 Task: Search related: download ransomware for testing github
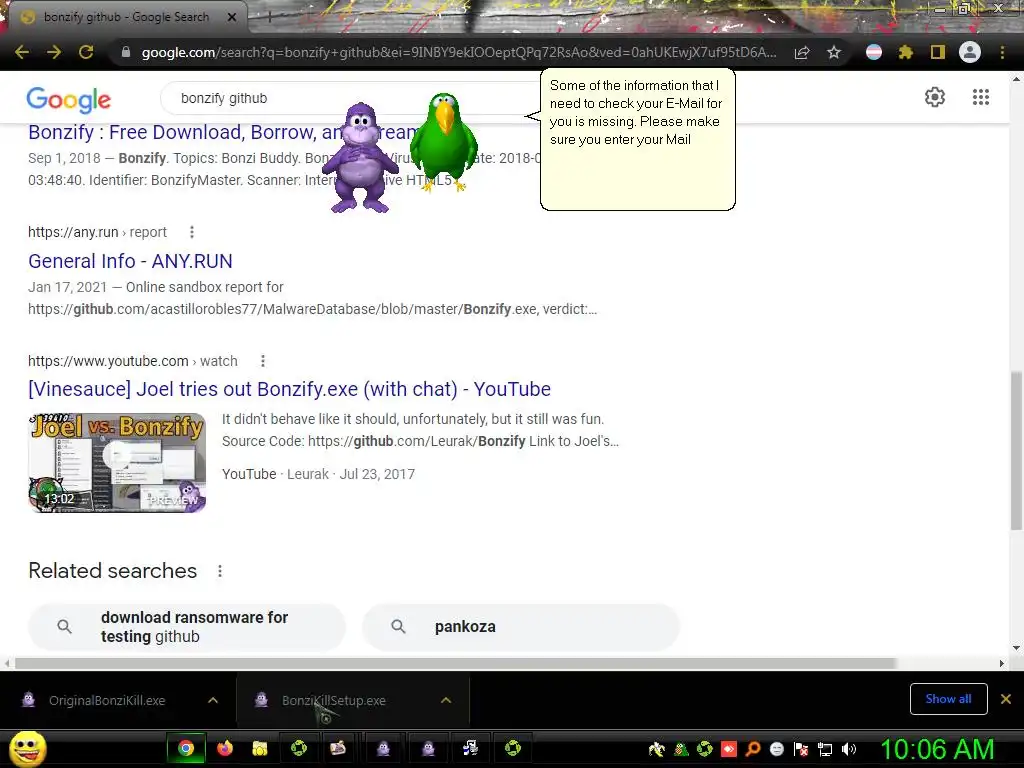pos(187,627)
